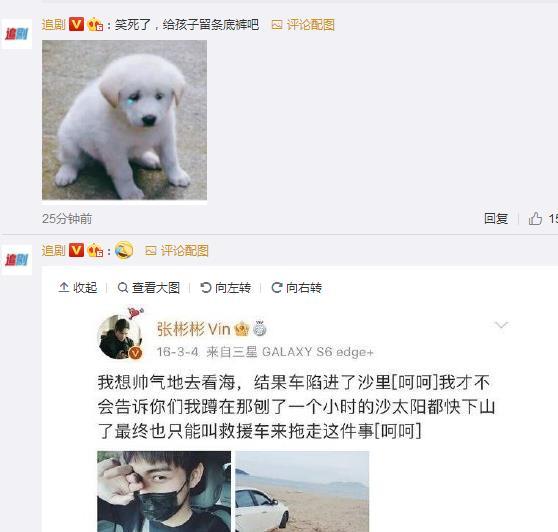Rotate image left with 向左转
Viewport: 558px width, 532px height.
pyautogui.click(x=225, y=288)
